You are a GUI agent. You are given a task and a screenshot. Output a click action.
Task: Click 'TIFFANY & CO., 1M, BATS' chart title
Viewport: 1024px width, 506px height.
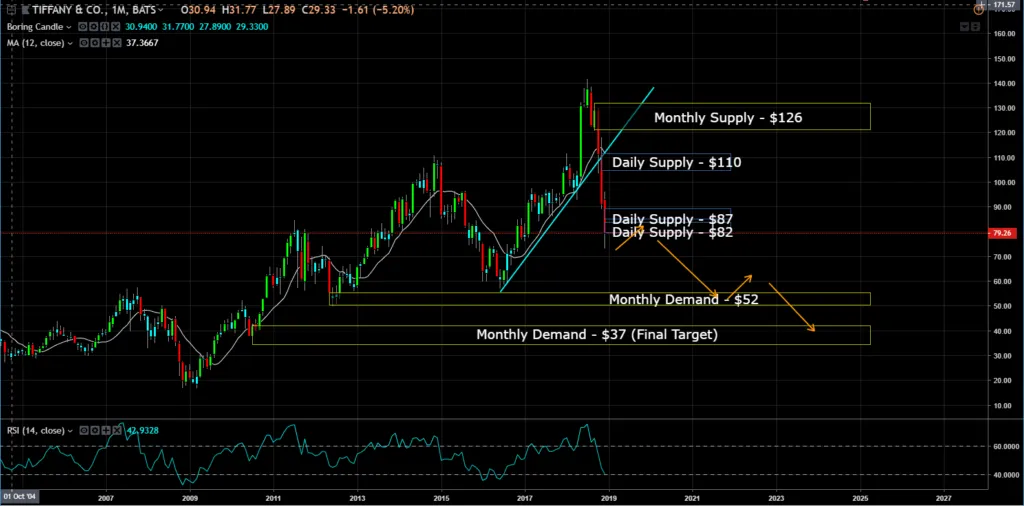(x=94, y=10)
